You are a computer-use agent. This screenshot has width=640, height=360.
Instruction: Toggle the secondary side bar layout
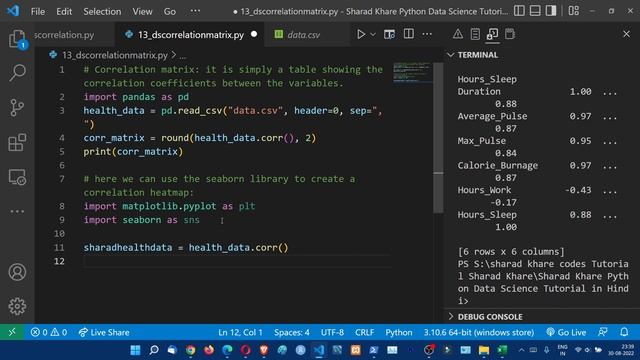(551, 11)
